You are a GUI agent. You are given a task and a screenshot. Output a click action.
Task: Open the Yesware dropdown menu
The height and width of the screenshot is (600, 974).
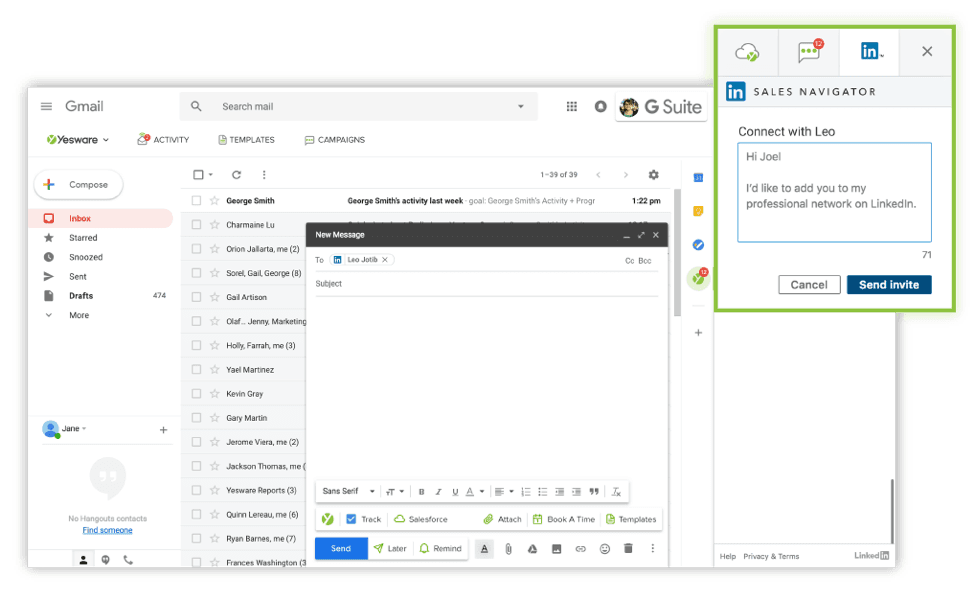(x=78, y=140)
